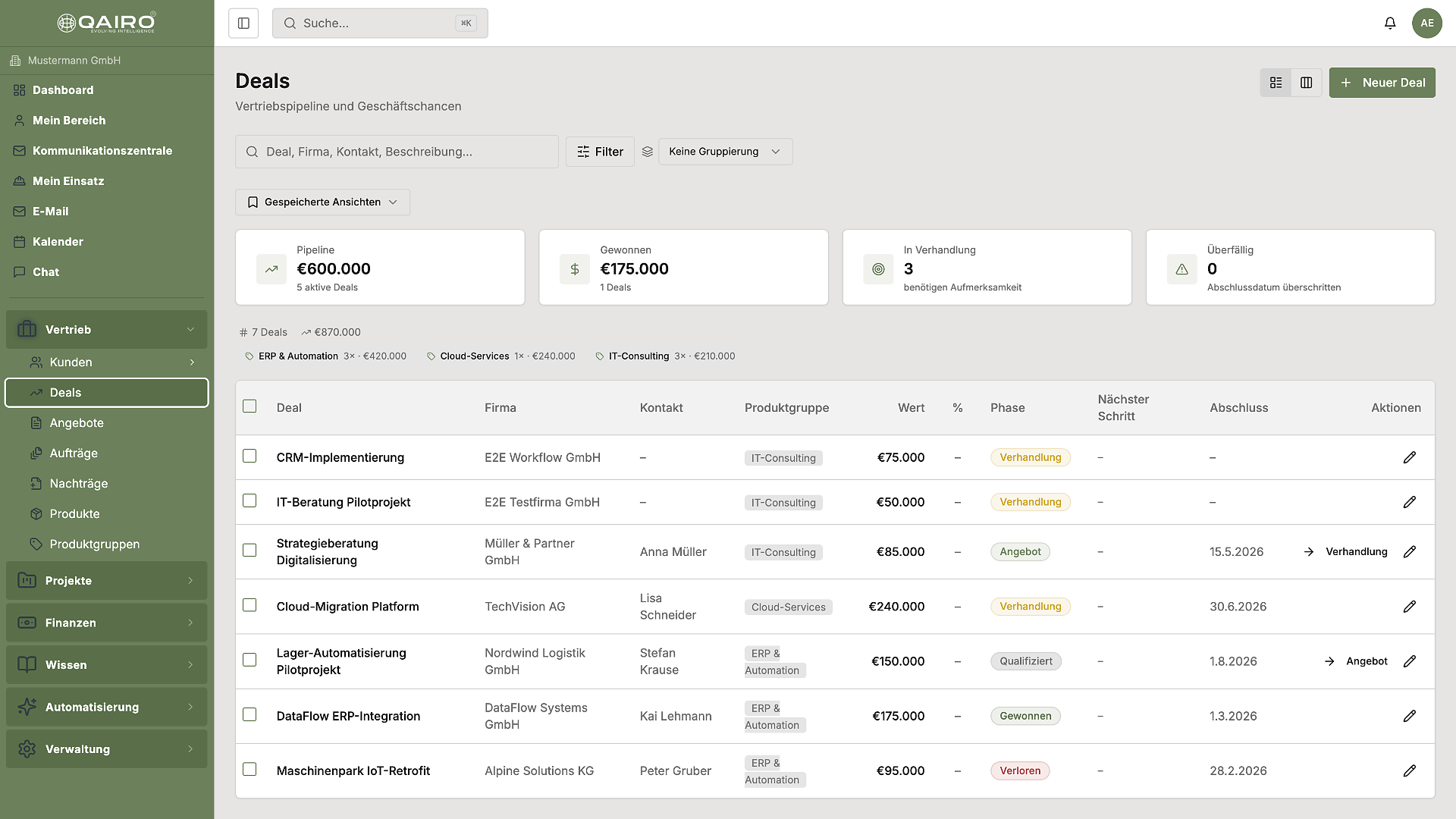1456x819 pixels.
Task: Select the Gewonnen phase badge on DataFlow ERP-Integration
Action: click(1025, 715)
